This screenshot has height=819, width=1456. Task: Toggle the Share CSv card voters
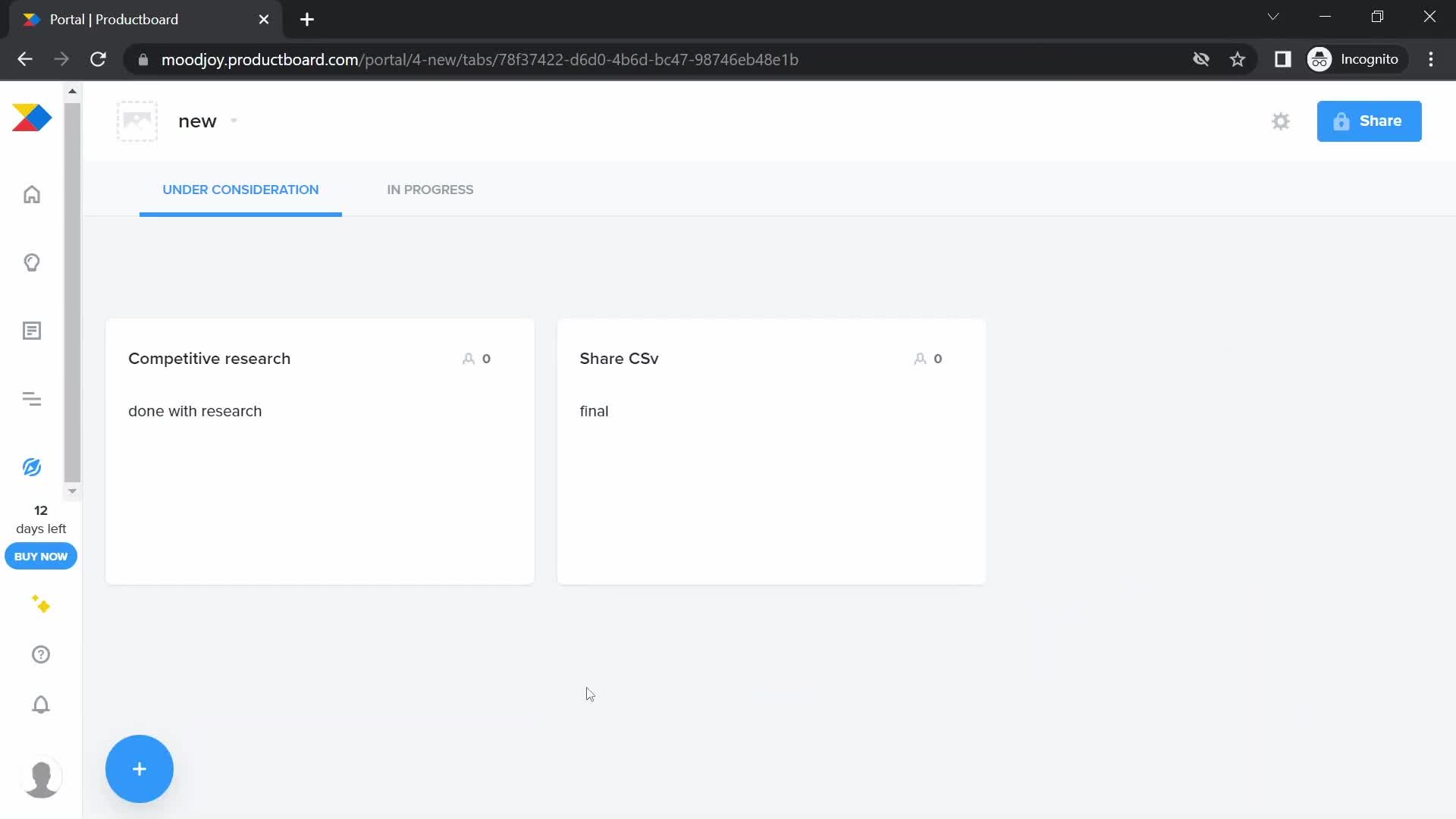pos(928,358)
